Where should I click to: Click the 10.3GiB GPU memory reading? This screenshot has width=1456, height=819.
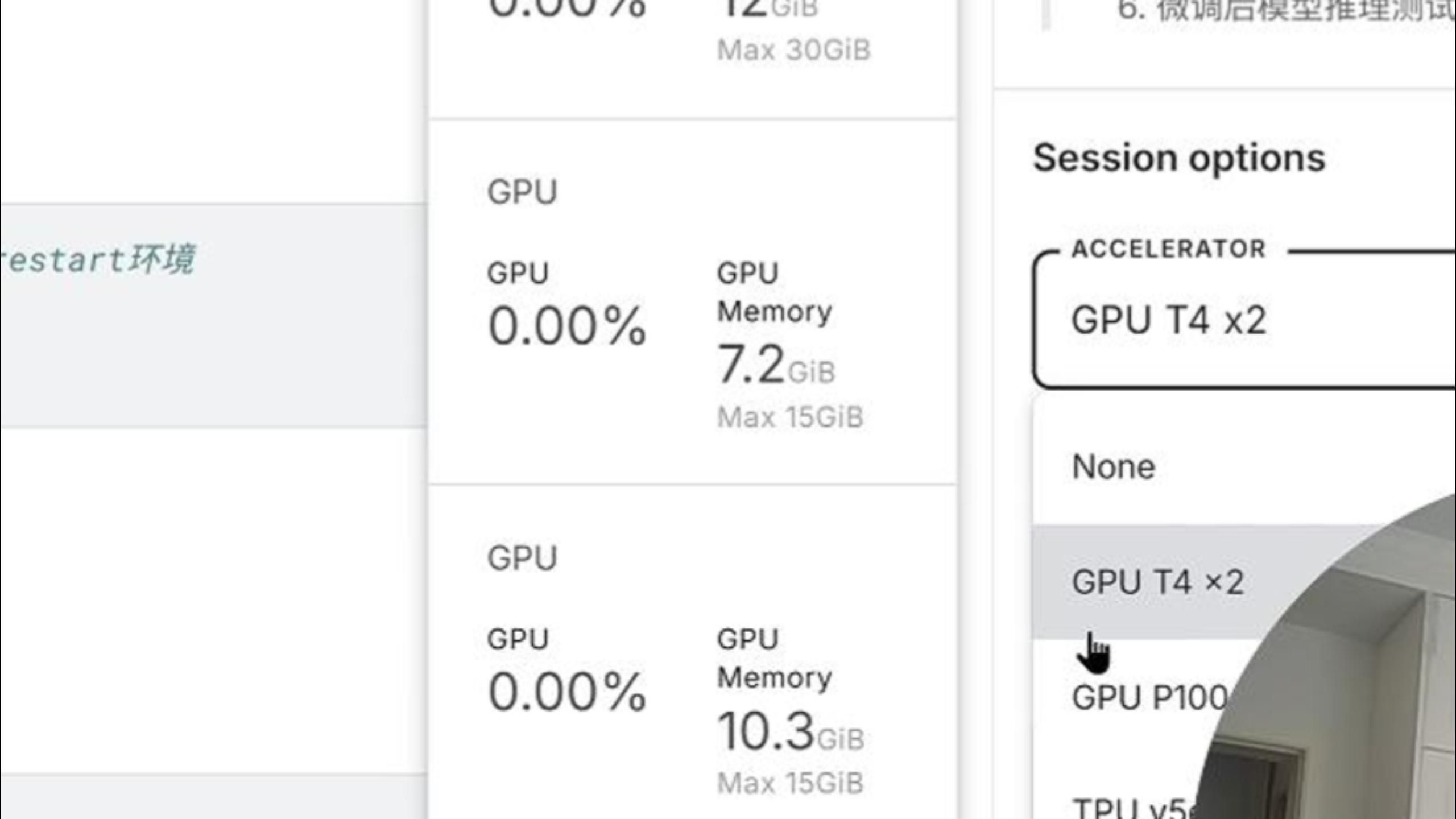tap(791, 731)
